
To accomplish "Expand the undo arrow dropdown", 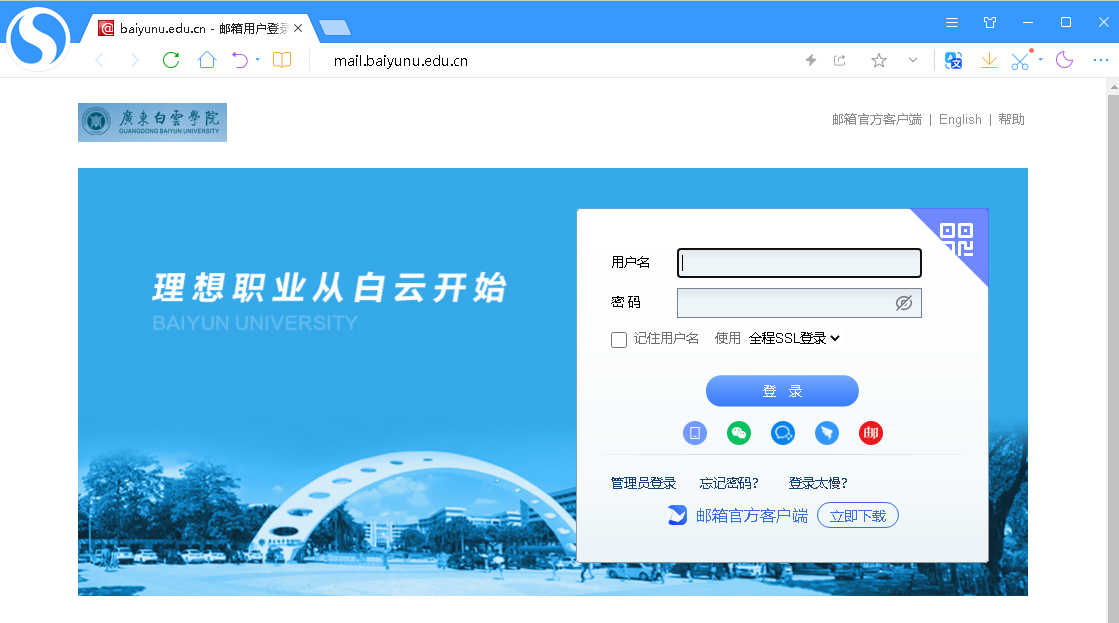I will click(257, 60).
